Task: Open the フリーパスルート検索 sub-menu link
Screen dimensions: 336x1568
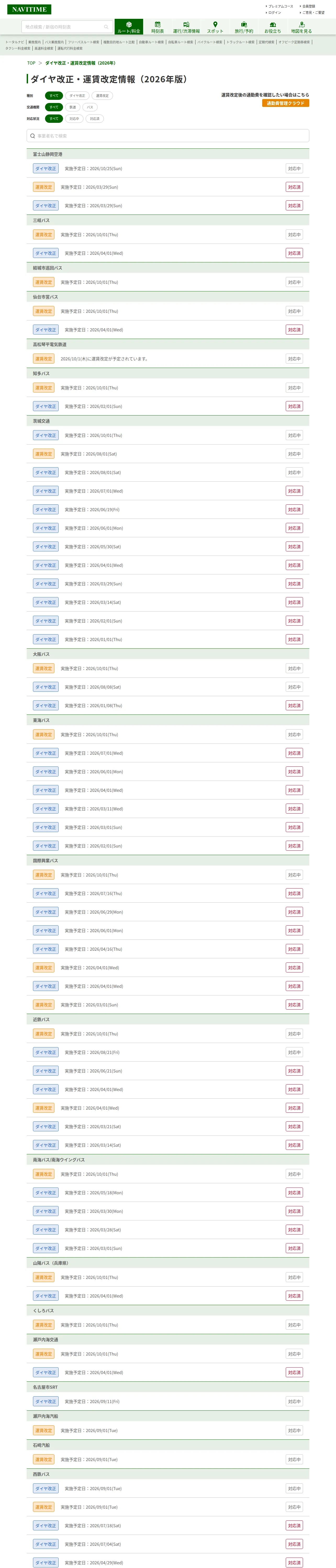Action: click(83, 42)
